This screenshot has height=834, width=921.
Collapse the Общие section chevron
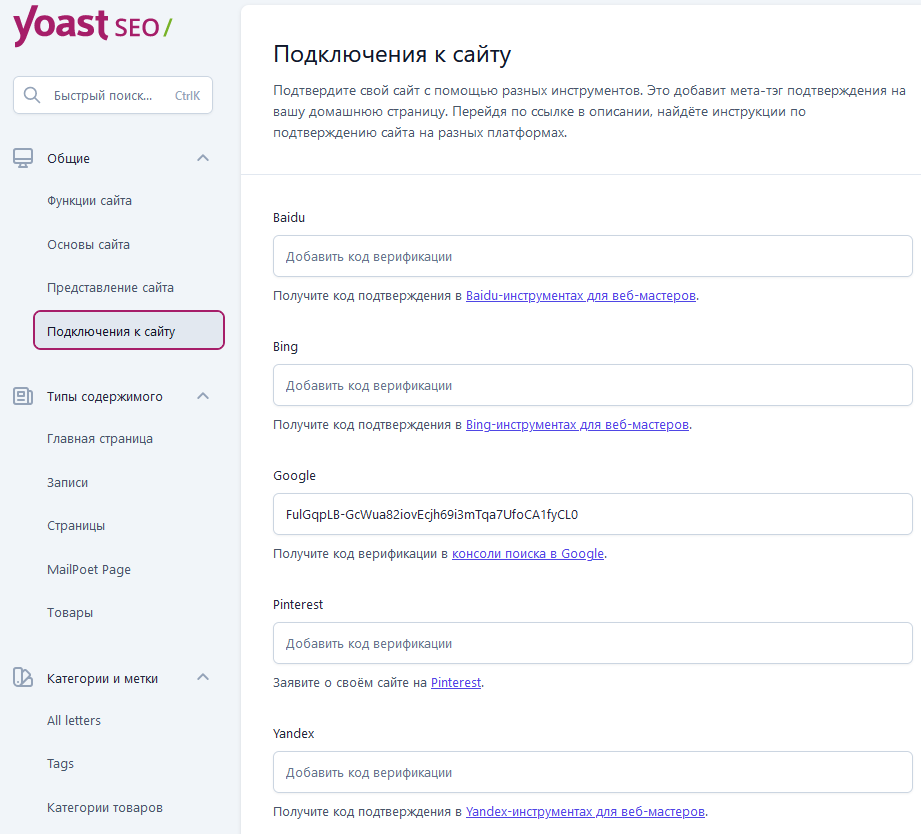pos(203,158)
